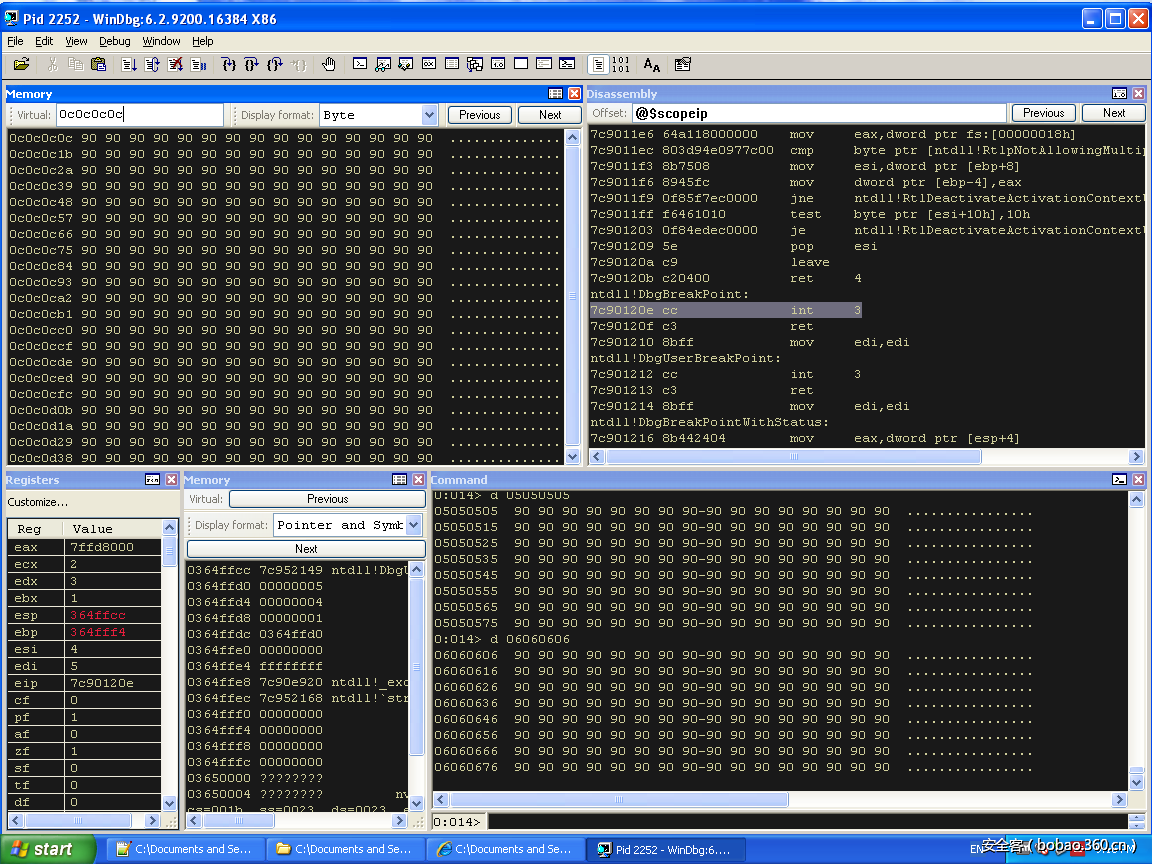Expand the Byte display format dropdown
The height and width of the screenshot is (864, 1152).
click(429, 115)
